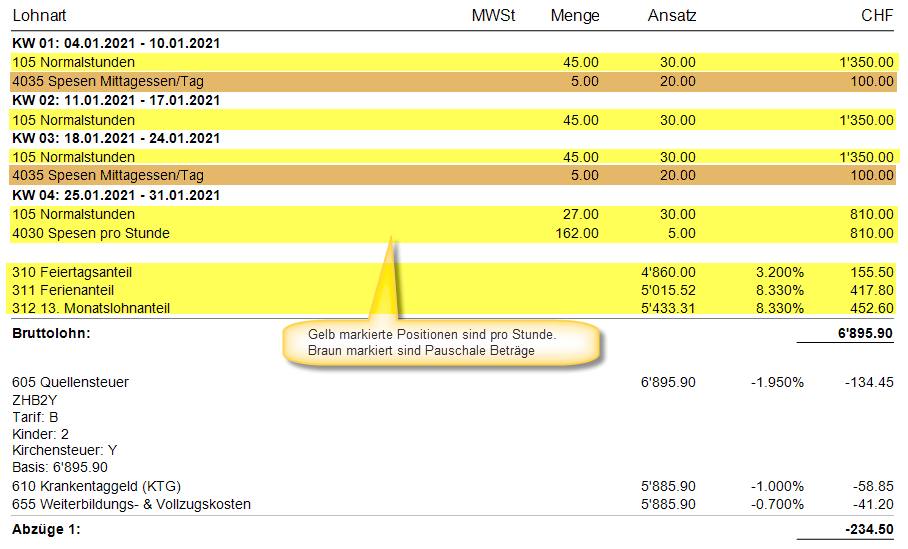
Task: Click the Ansatz column header
Action: [x=672, y=16]
